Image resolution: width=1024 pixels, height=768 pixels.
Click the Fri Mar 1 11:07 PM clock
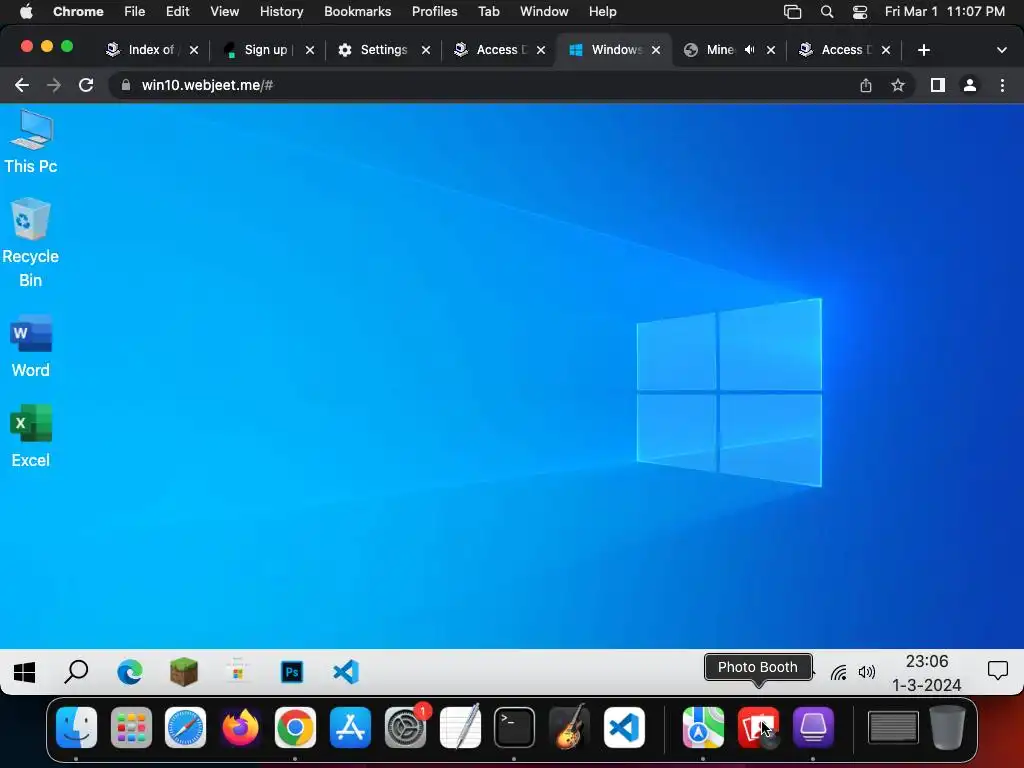[x=944, y=11]
